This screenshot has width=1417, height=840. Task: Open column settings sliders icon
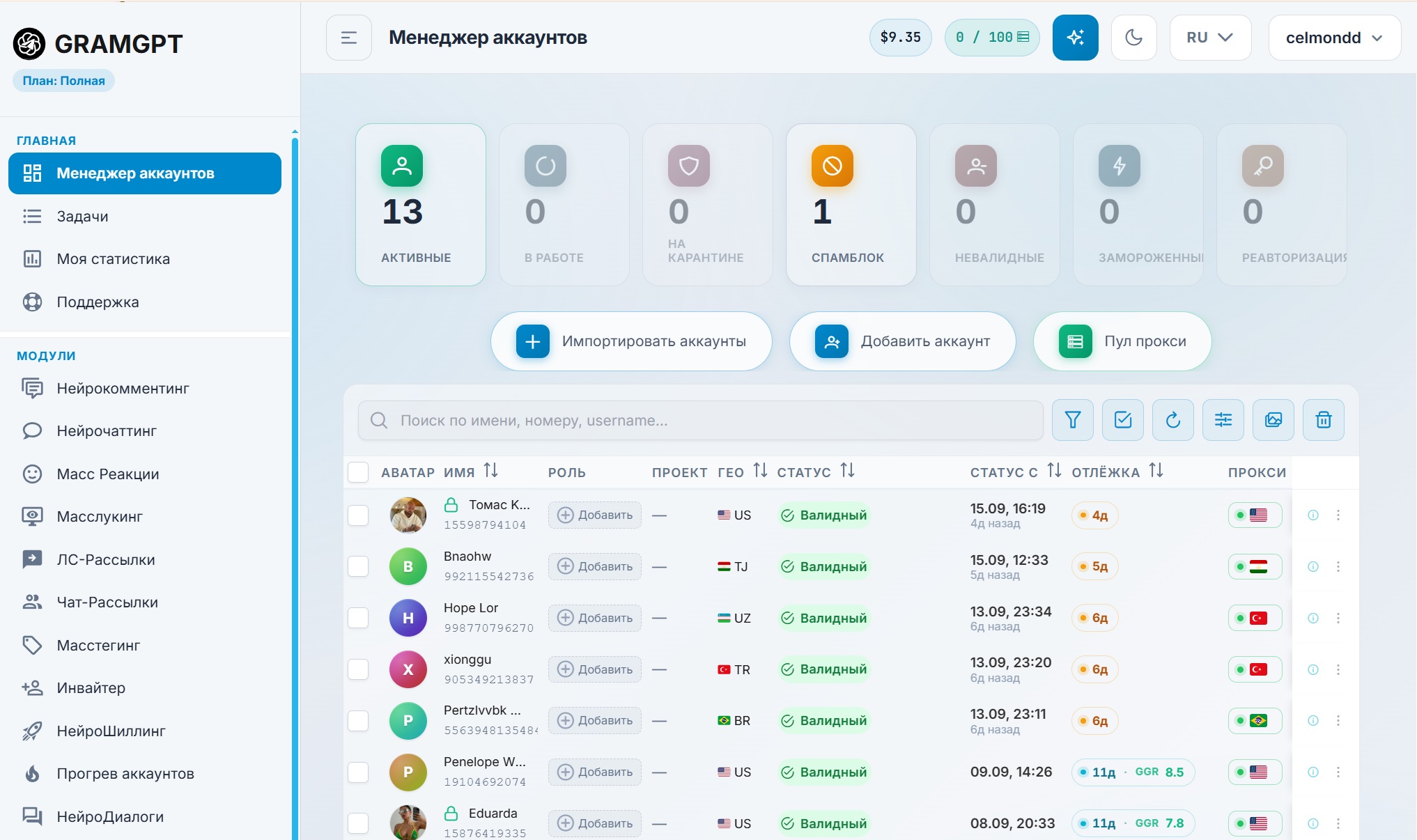click(x=1223, y=420)
